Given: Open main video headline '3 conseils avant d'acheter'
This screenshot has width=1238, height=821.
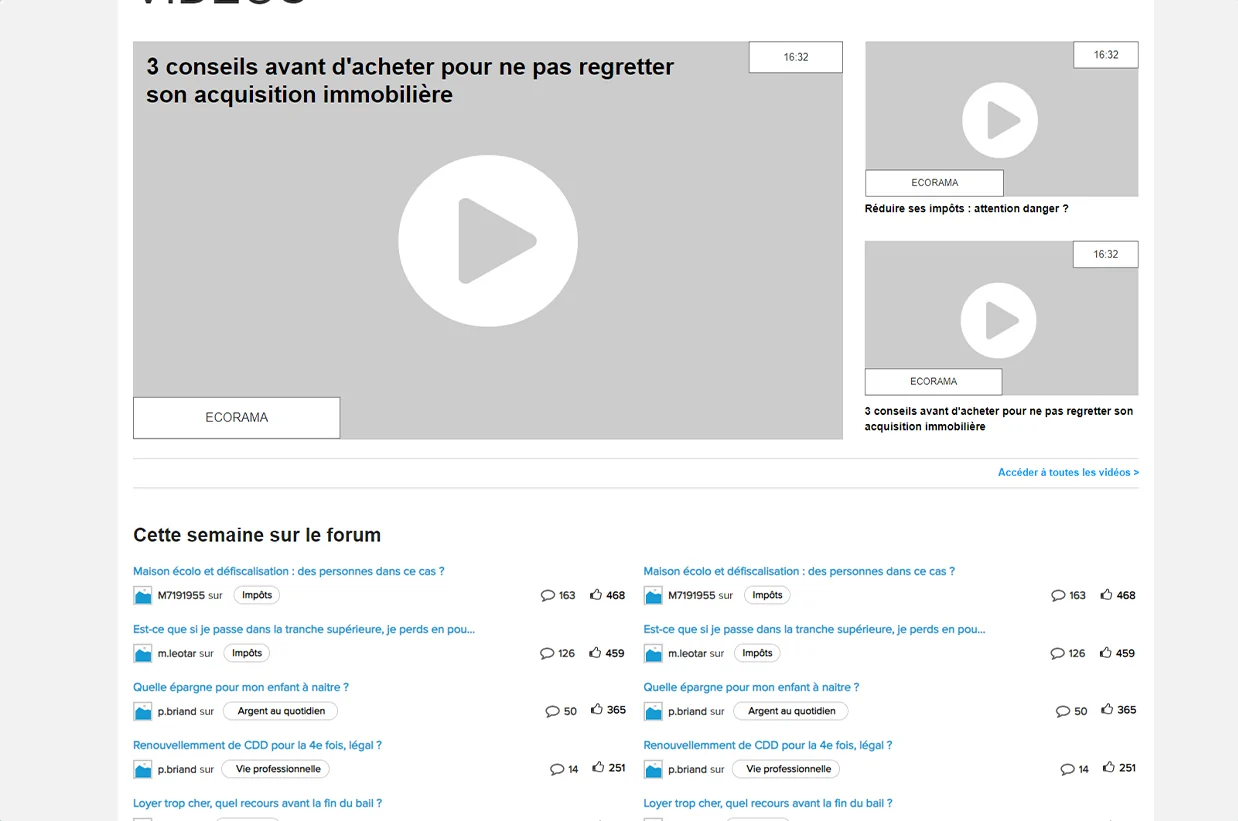Looking at the screenshot, I should tap(410, 80).
